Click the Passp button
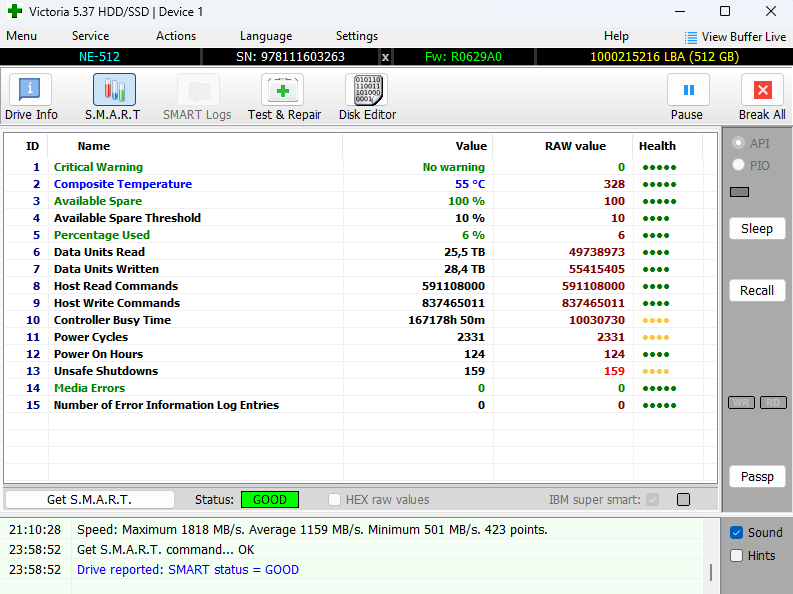793x594 pixels. [757, 477]
